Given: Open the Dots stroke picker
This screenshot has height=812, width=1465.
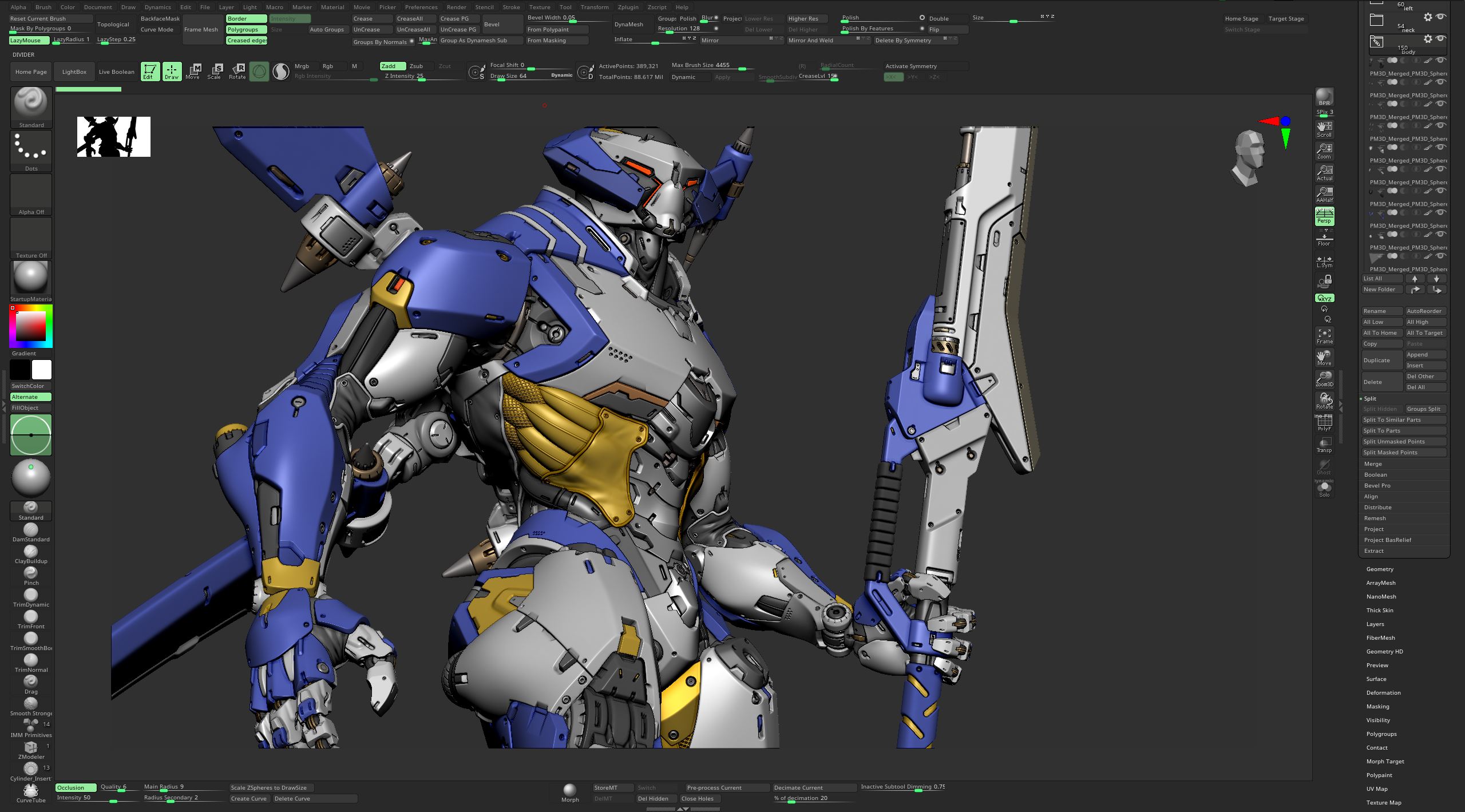Looking at the screenshot, I should pos(31,151).
